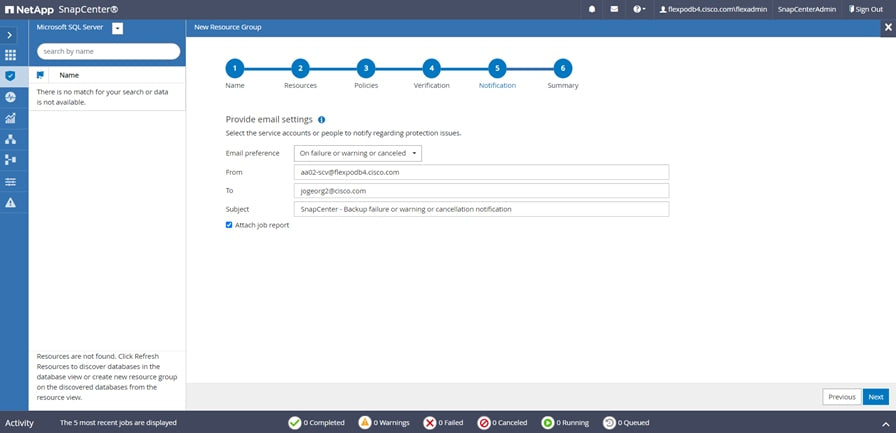896x433 pixels.
Task: Click the Previous button
Action: (x=841, y=397)
